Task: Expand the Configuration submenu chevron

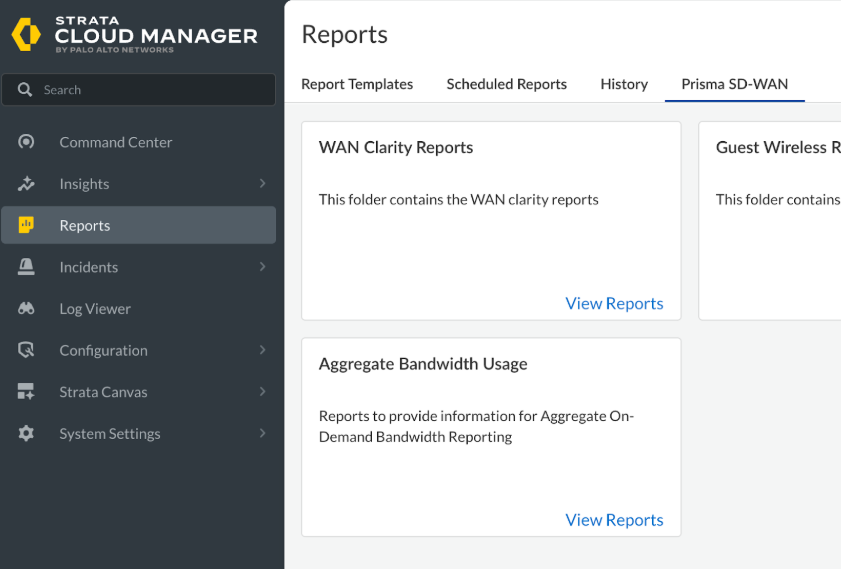Action: [x=262, y=350]
